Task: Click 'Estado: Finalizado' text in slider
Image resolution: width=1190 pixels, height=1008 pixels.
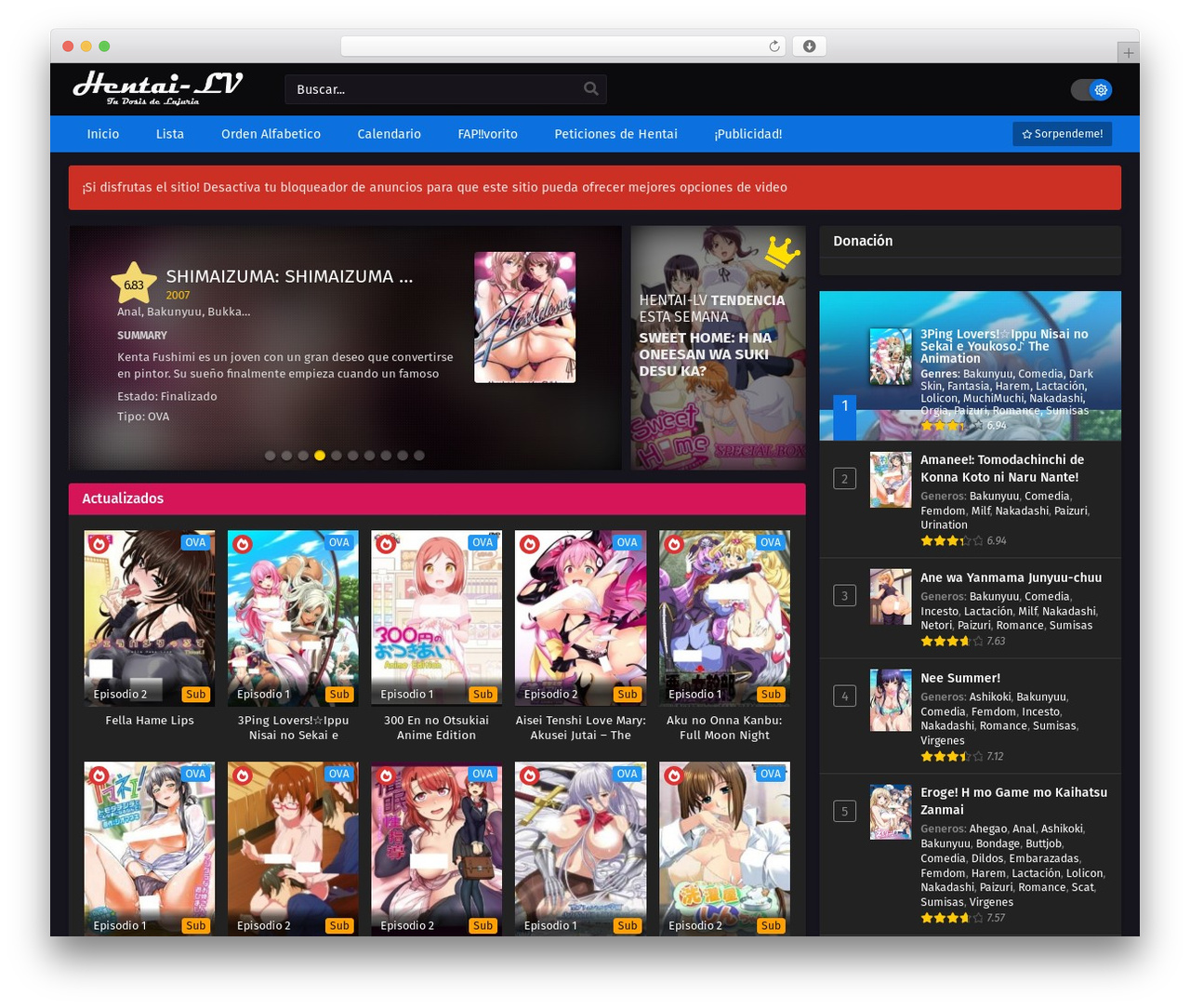Action: click(x=167, y=396)
